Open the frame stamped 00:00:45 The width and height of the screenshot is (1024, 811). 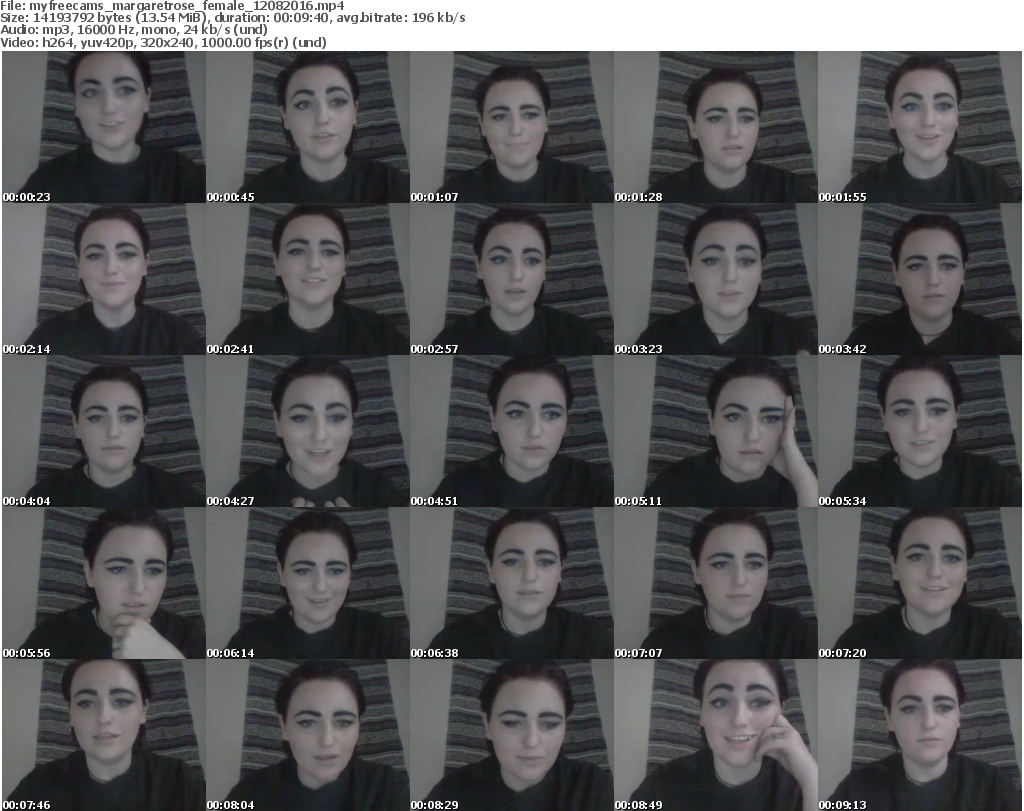pos(308,127)
